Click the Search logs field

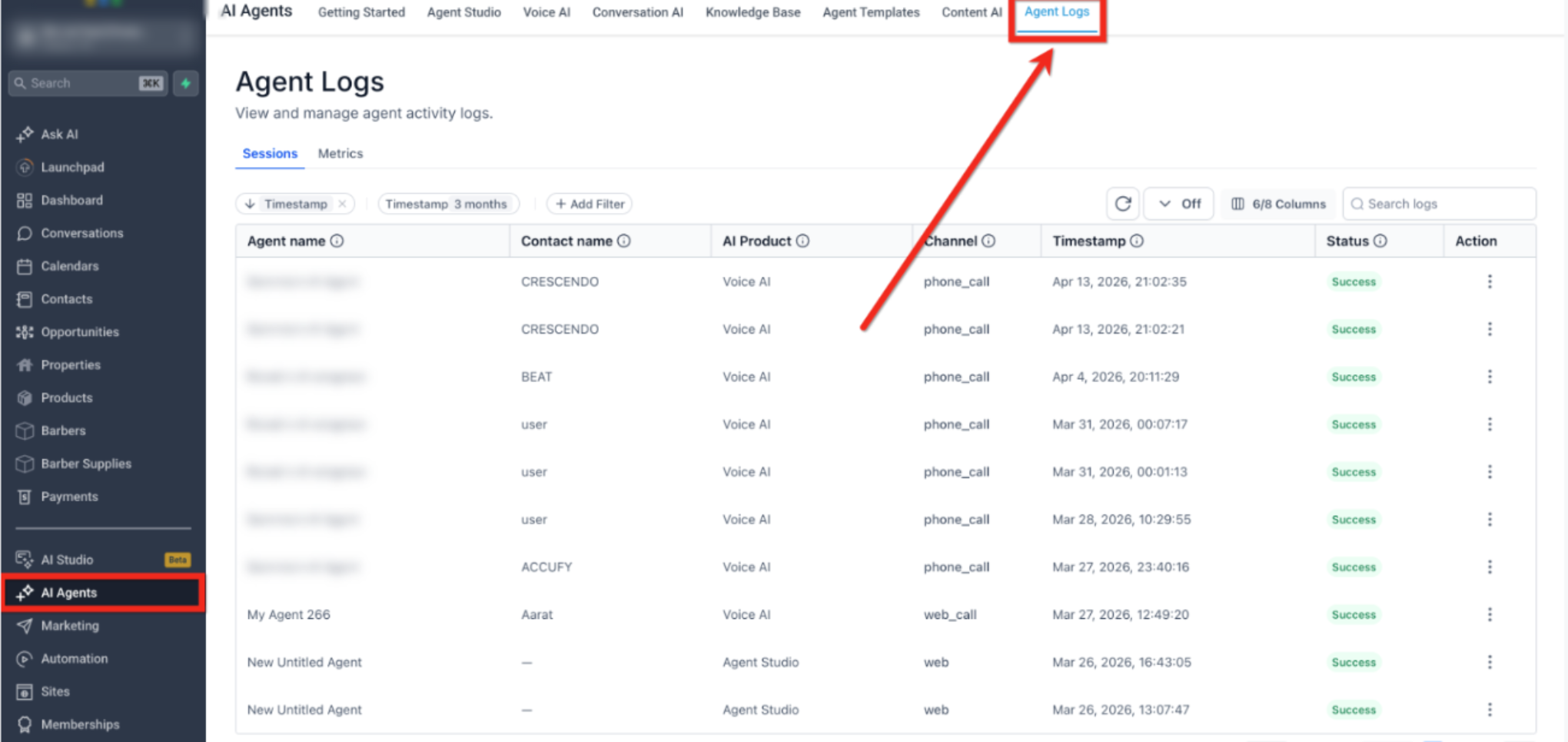pos(1439,204)
